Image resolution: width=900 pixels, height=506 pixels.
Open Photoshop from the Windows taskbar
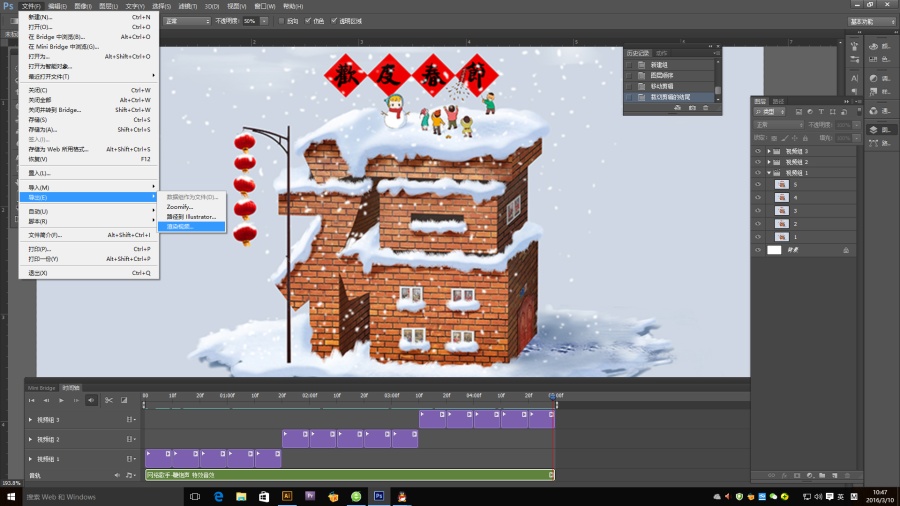coord(379,496)
